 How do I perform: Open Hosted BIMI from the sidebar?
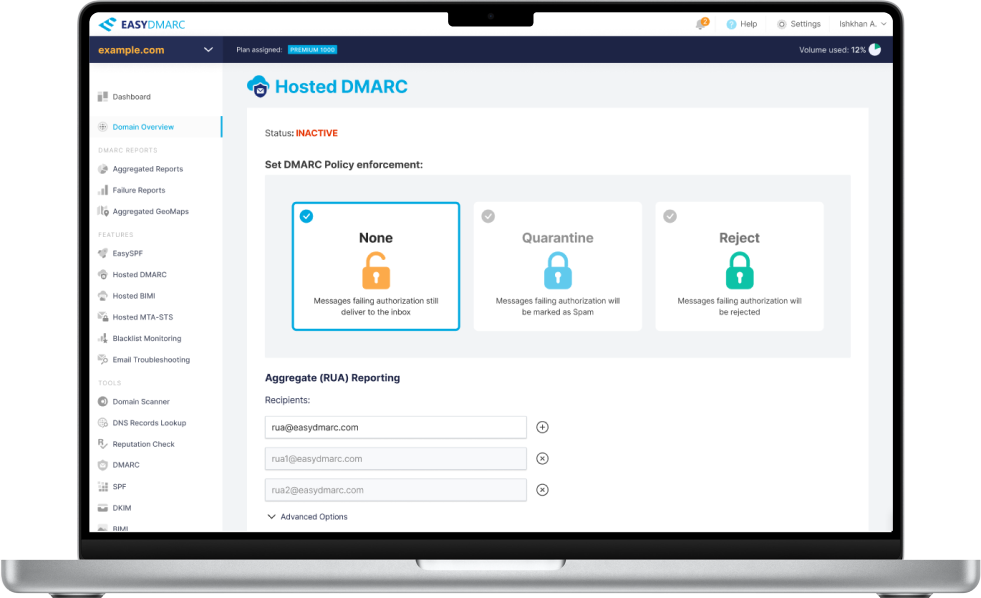click(x=134, y=296)
